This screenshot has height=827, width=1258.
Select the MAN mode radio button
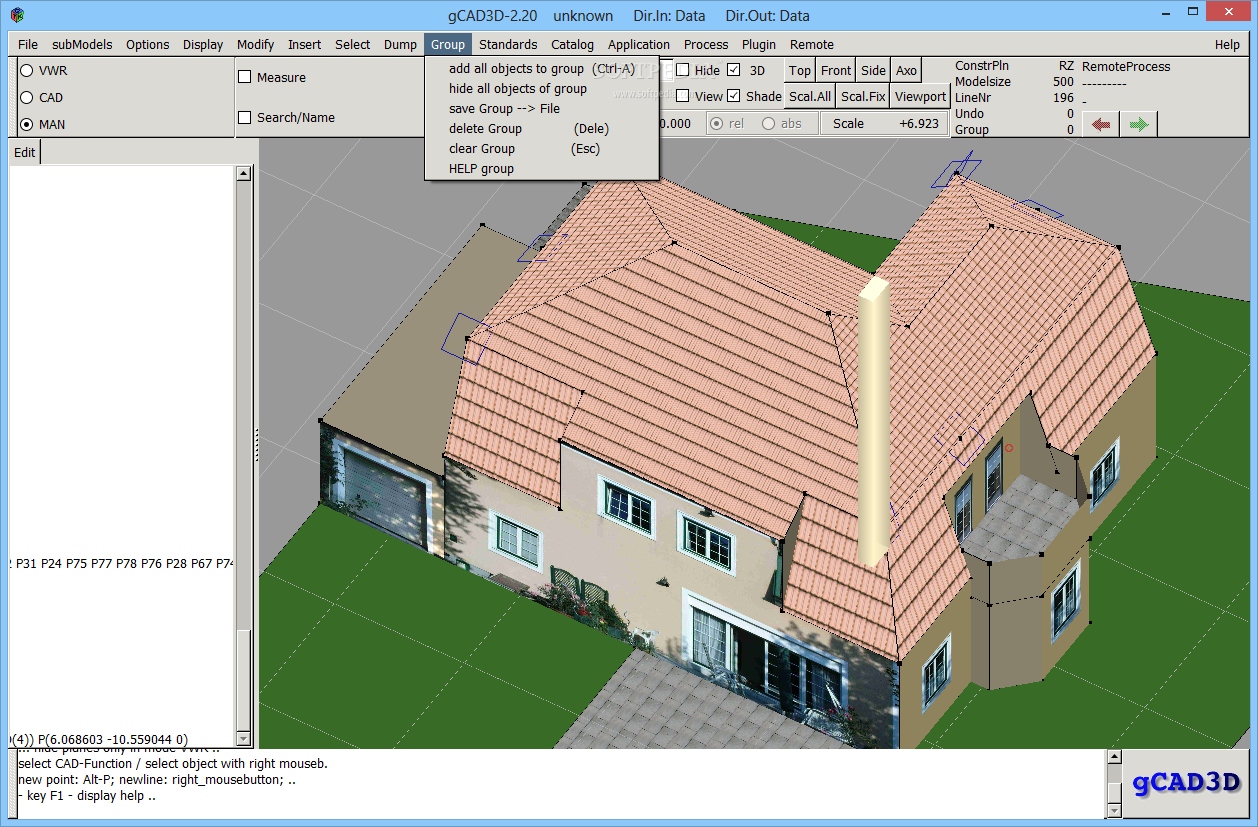27,125
